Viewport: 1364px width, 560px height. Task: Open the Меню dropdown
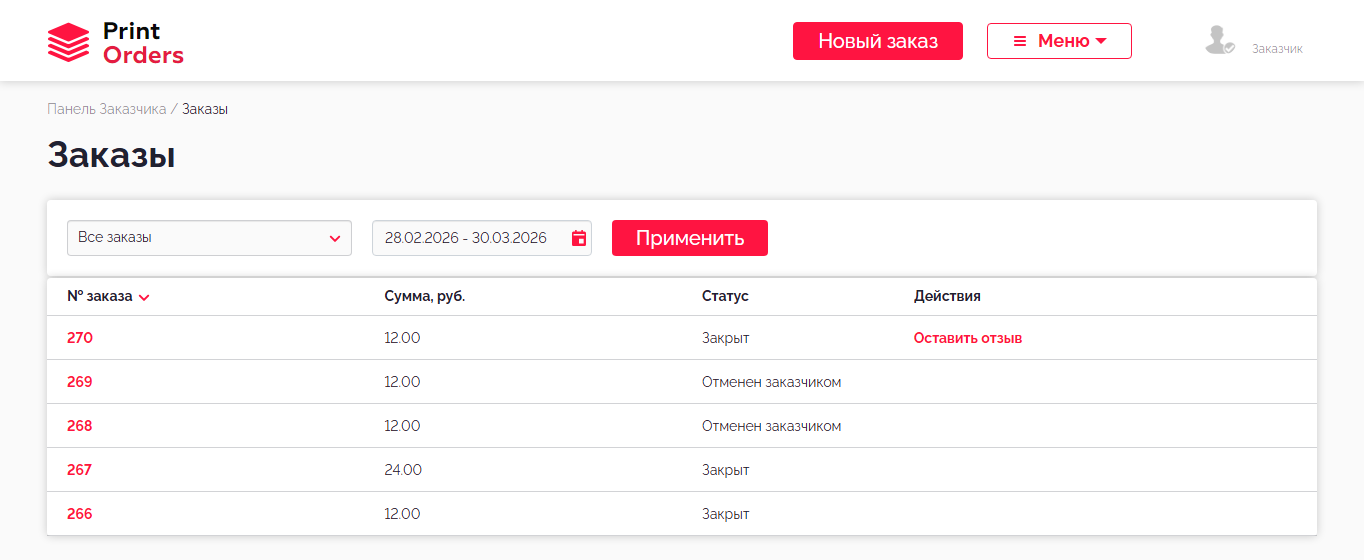[x=1058, y=41]
